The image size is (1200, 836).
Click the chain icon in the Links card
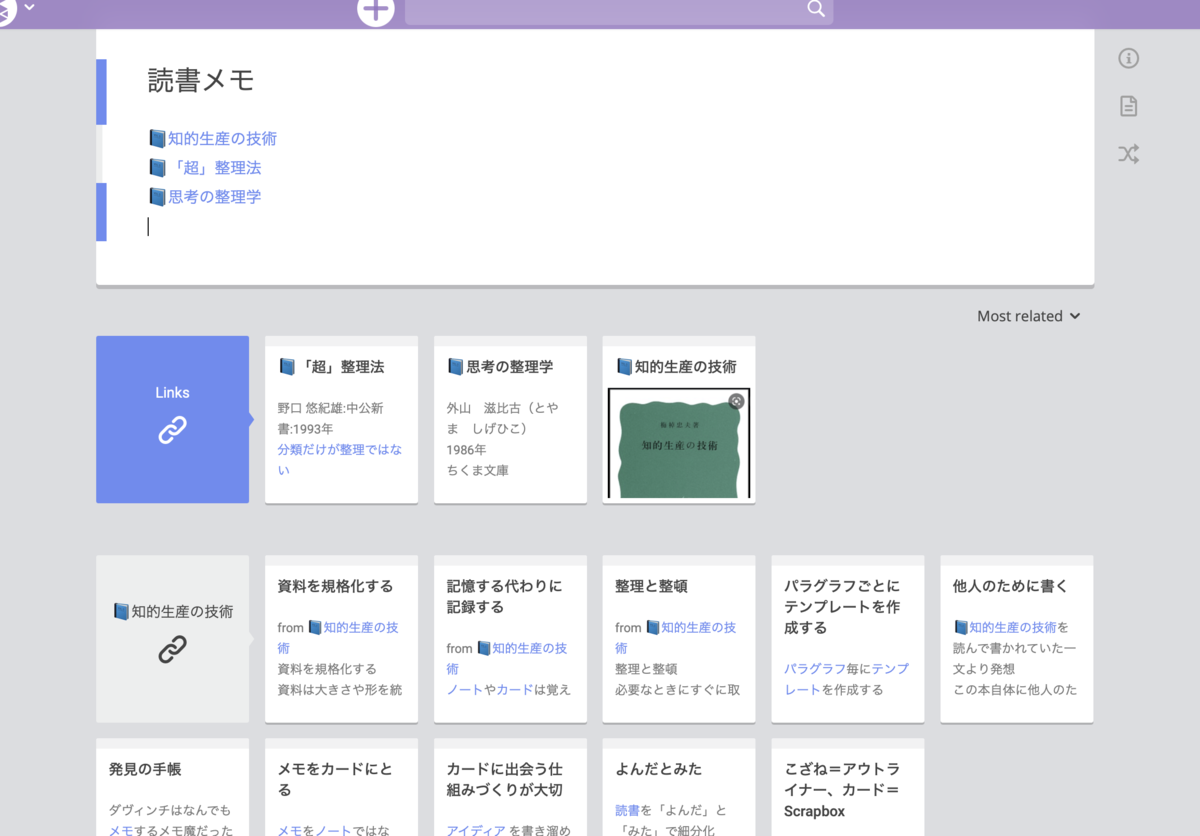[x=172, y=431]
